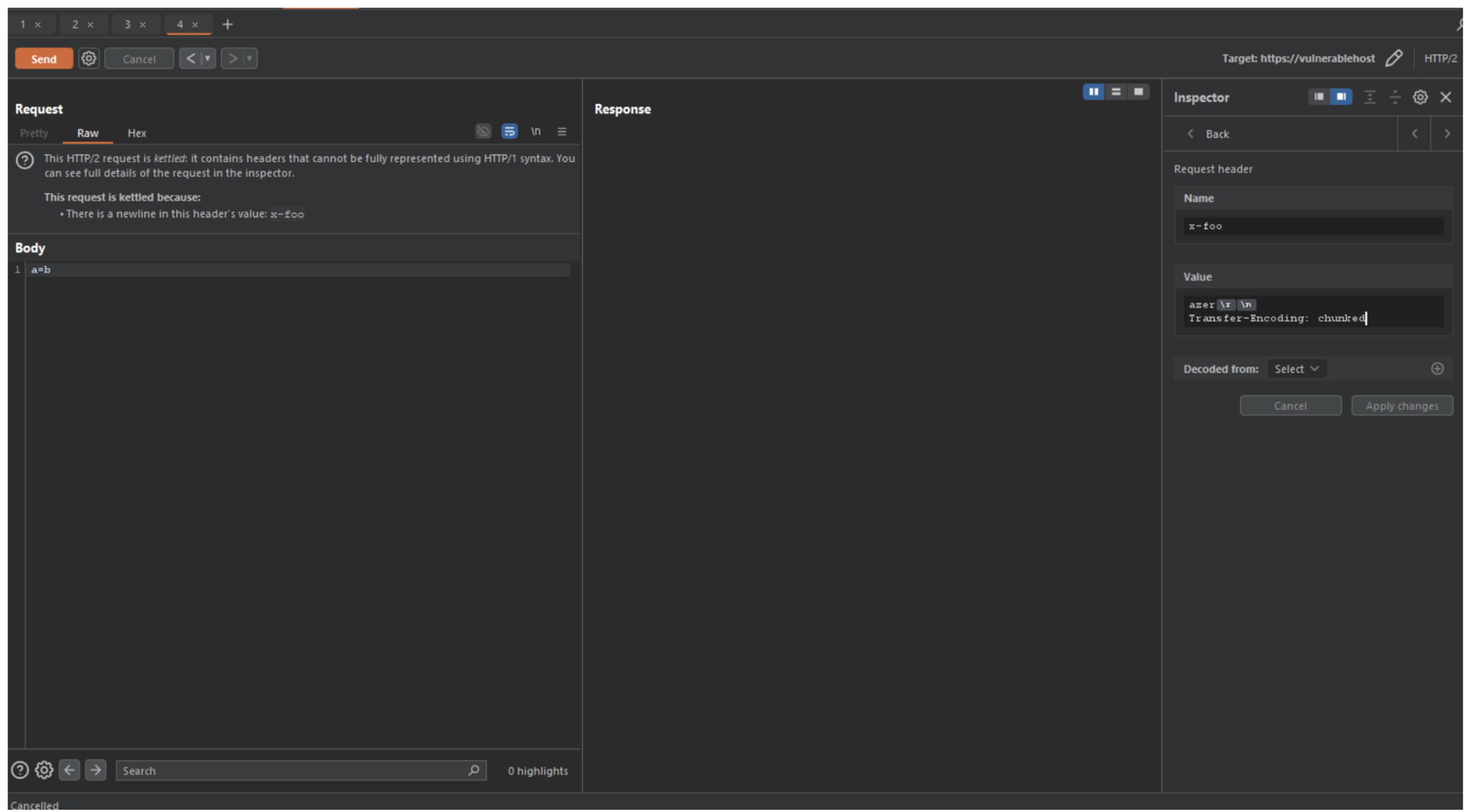Click the orange Send button
This screenshot has width=1468, height=812.
[44, 58]
